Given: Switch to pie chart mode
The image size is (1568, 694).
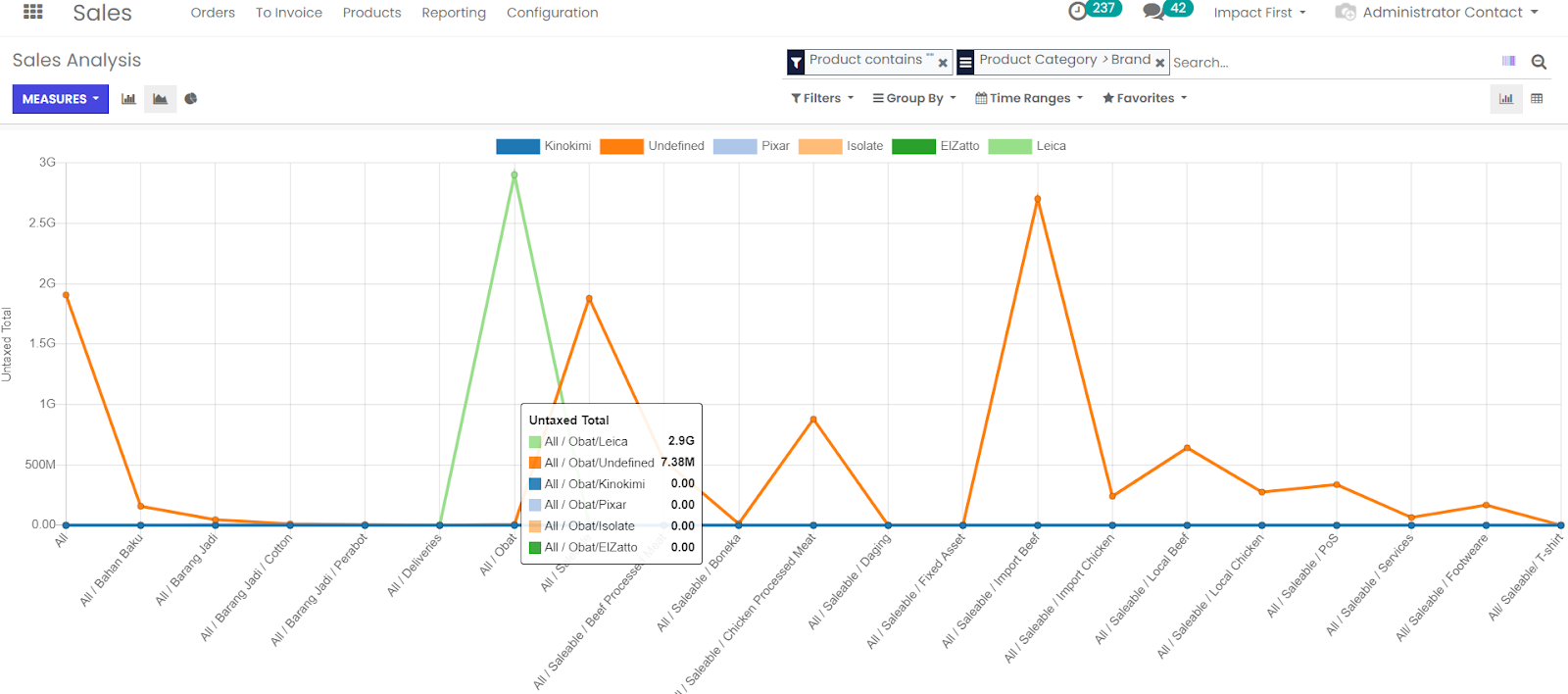Looking at the screenshot, I should pos(191,99).
